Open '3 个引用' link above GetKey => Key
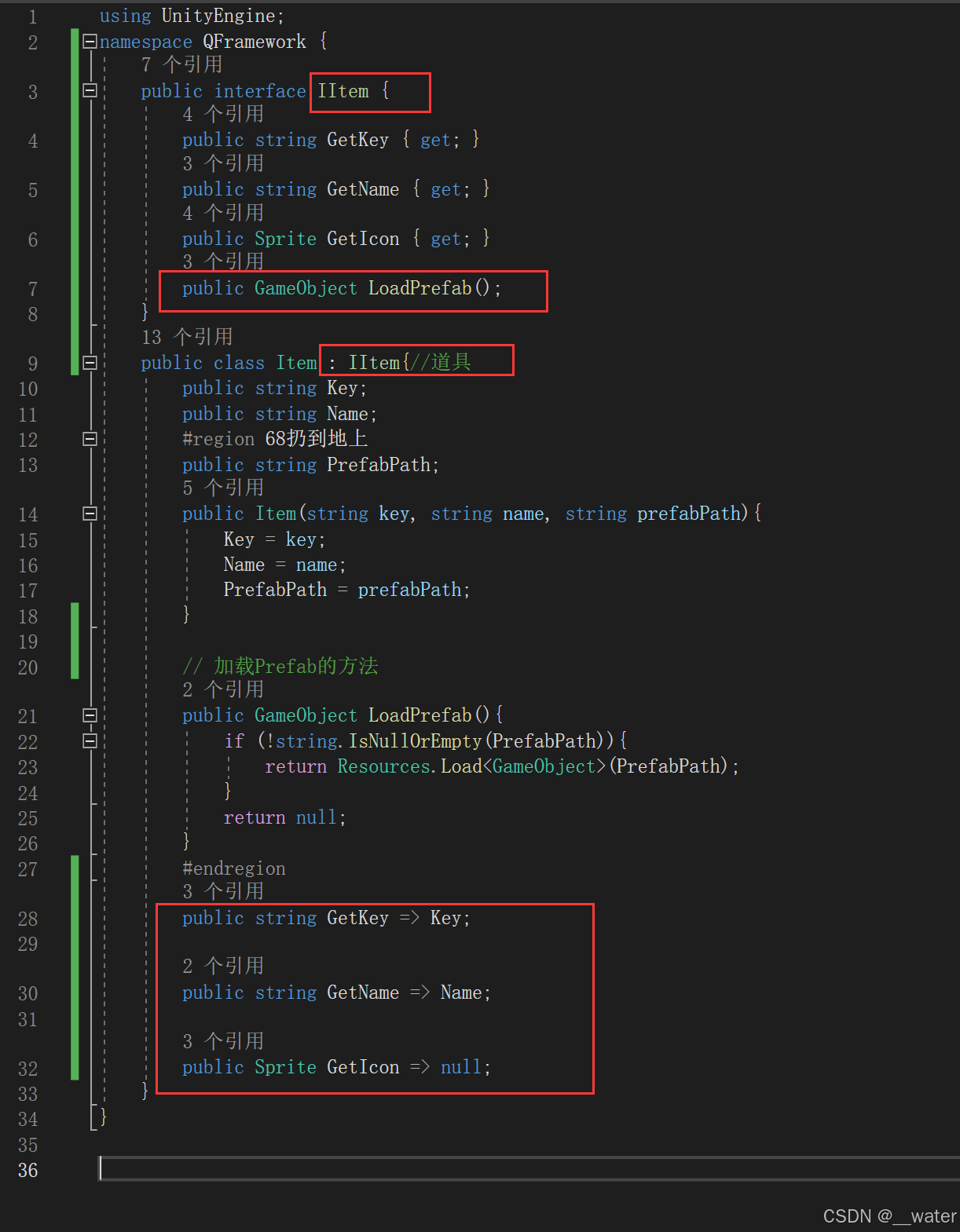 (223, 891)
